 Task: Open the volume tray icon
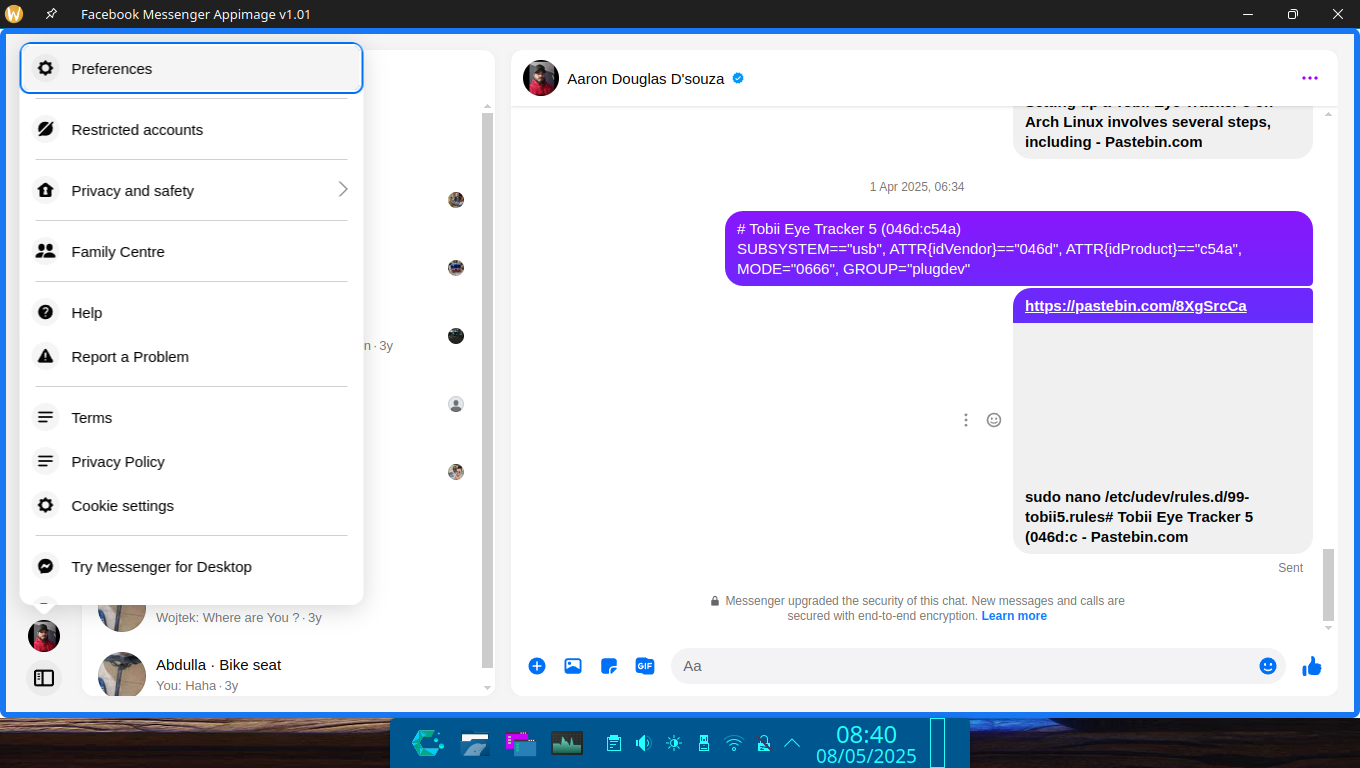point(644,743)
